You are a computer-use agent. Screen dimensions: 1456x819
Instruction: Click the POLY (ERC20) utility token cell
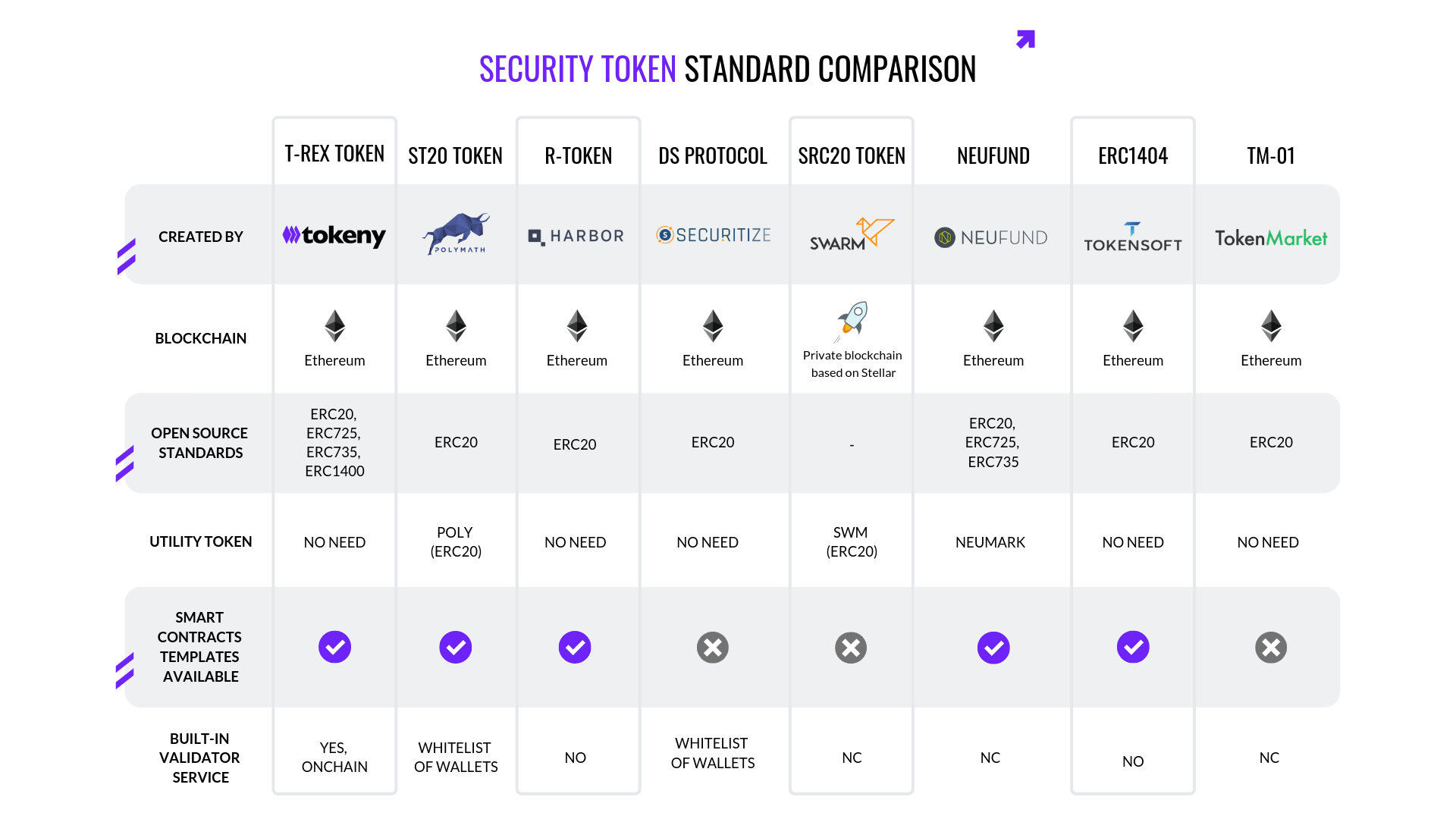456,541
